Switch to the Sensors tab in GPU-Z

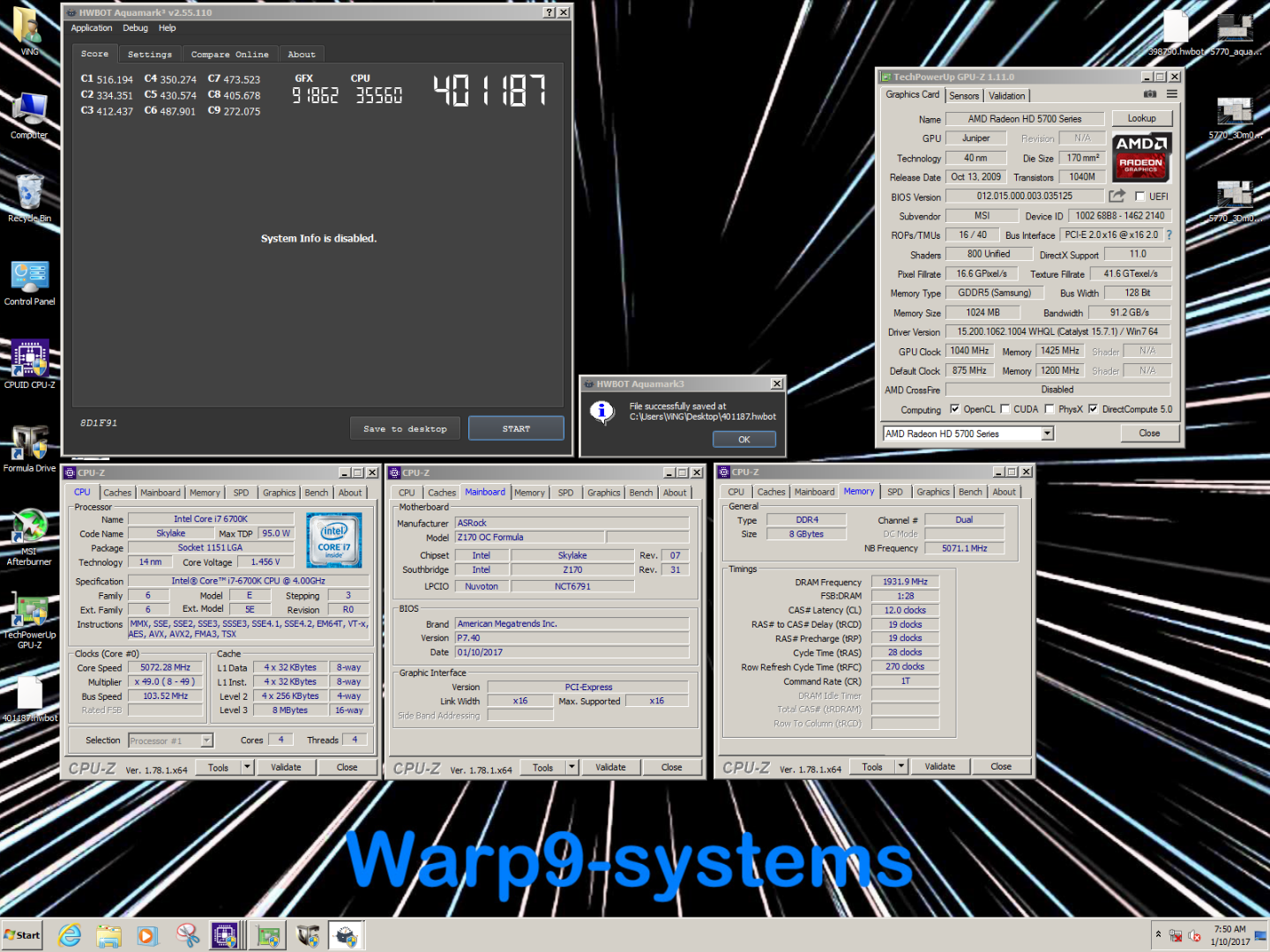[x=964, y=96]
